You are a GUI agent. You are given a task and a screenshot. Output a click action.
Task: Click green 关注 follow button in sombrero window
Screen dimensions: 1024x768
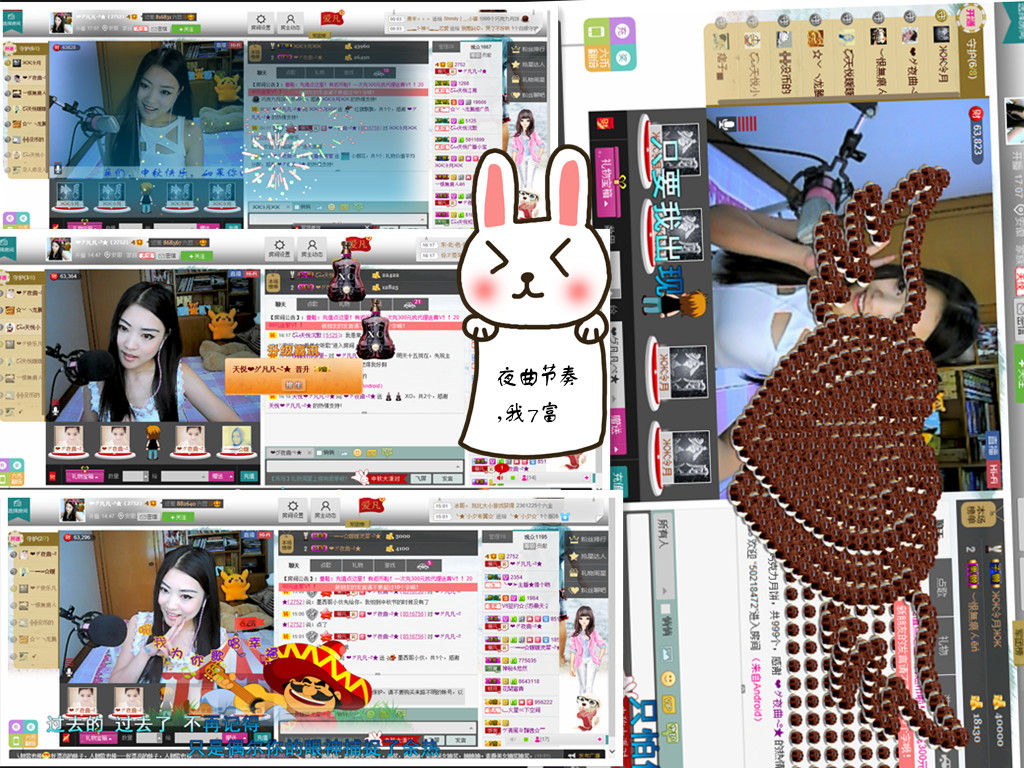click(178, 517)
